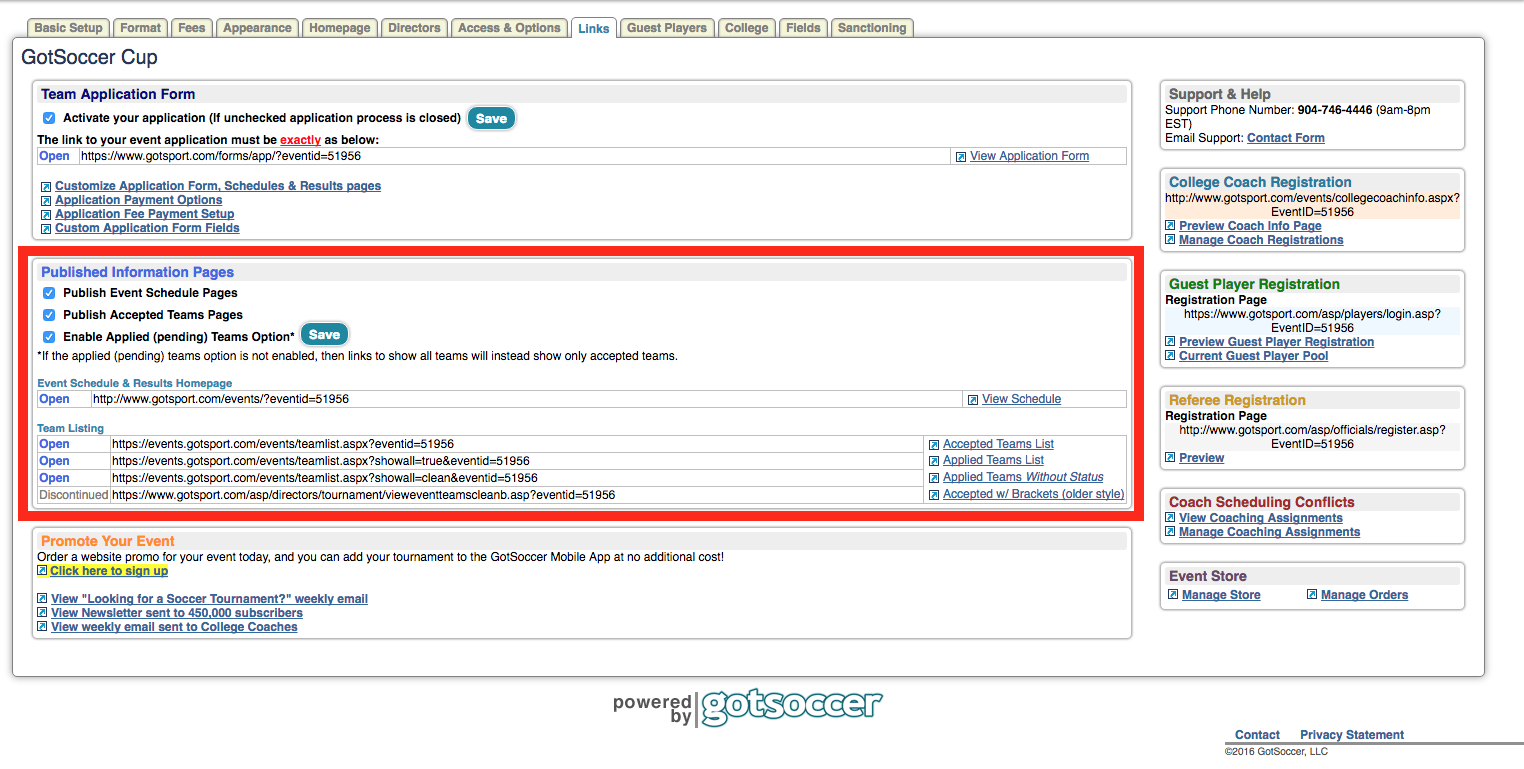The height and width of the screenshot is (769, 1524).
Task: Uncheck Publish Accepted Teams Pages
Action: (49, 315)
